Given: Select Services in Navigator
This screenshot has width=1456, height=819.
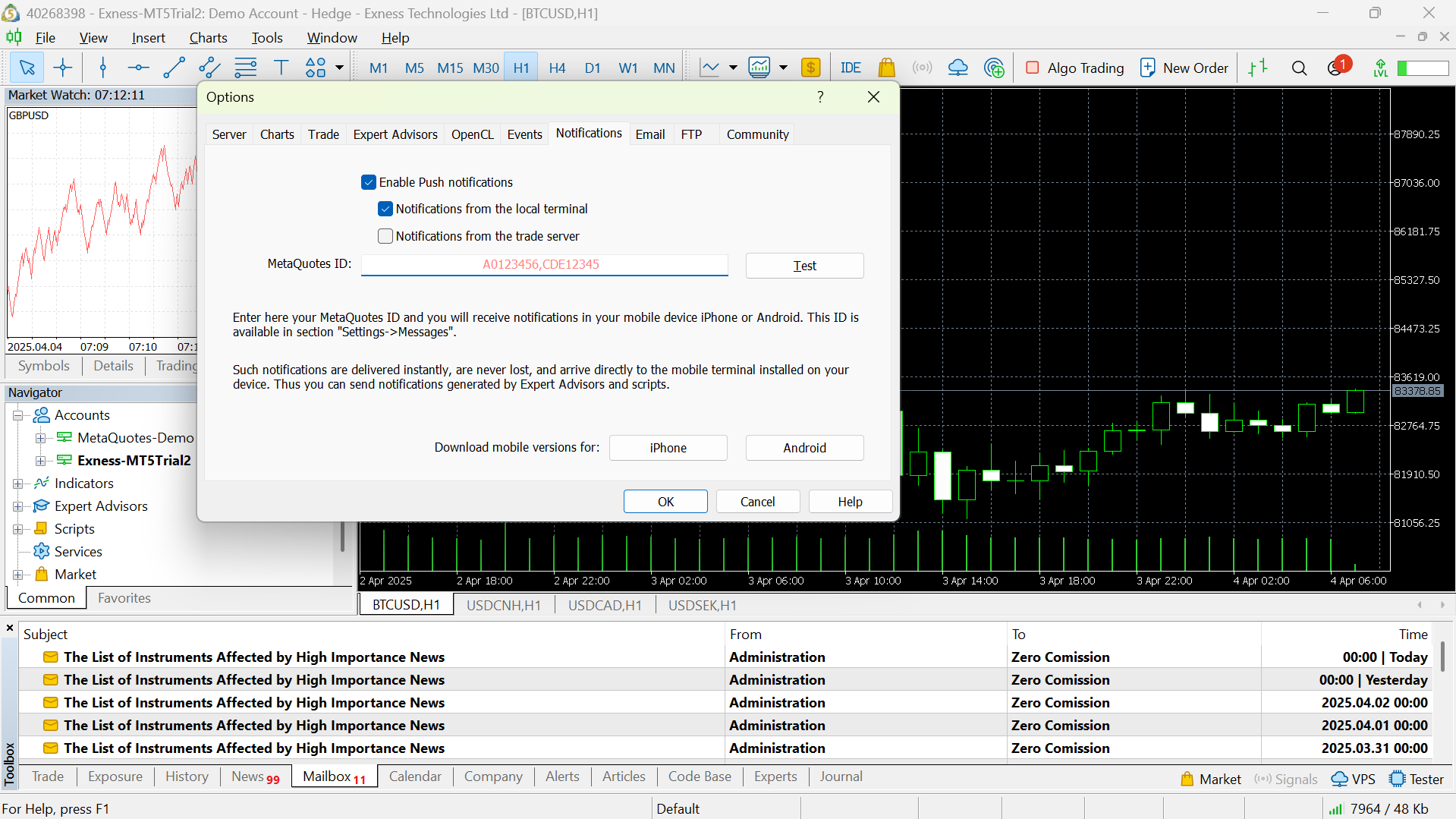Looking at the screenshot, I should pos(78,552).
